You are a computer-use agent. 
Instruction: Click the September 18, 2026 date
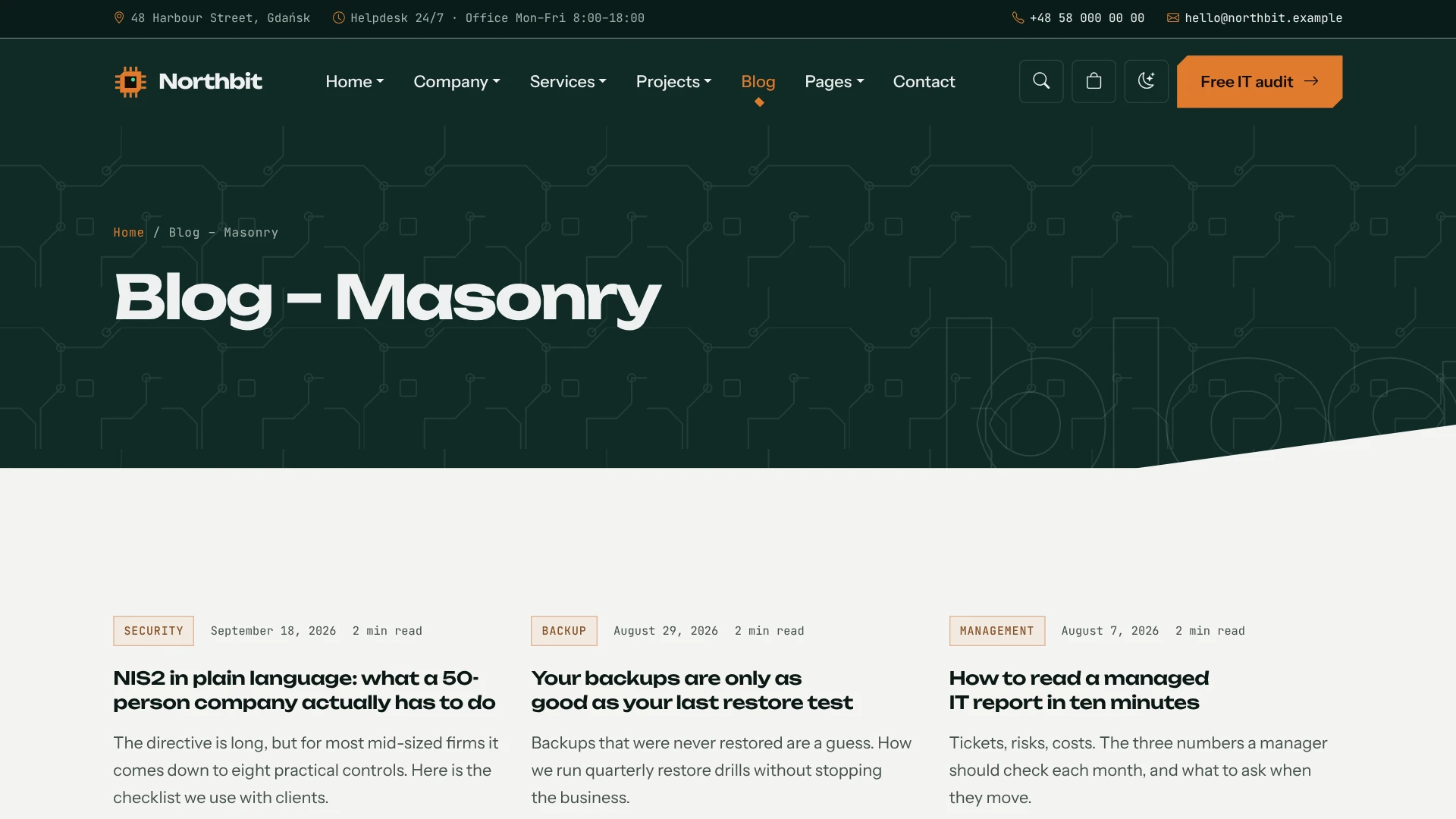coord(273,631)
